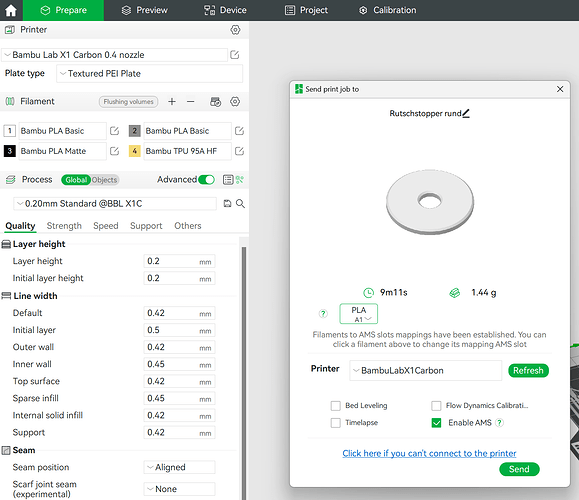Edit the Bambu Lab X1 Carbon printer preset
579x500 pixels.
pyautogui.click(x=235, y=55)
